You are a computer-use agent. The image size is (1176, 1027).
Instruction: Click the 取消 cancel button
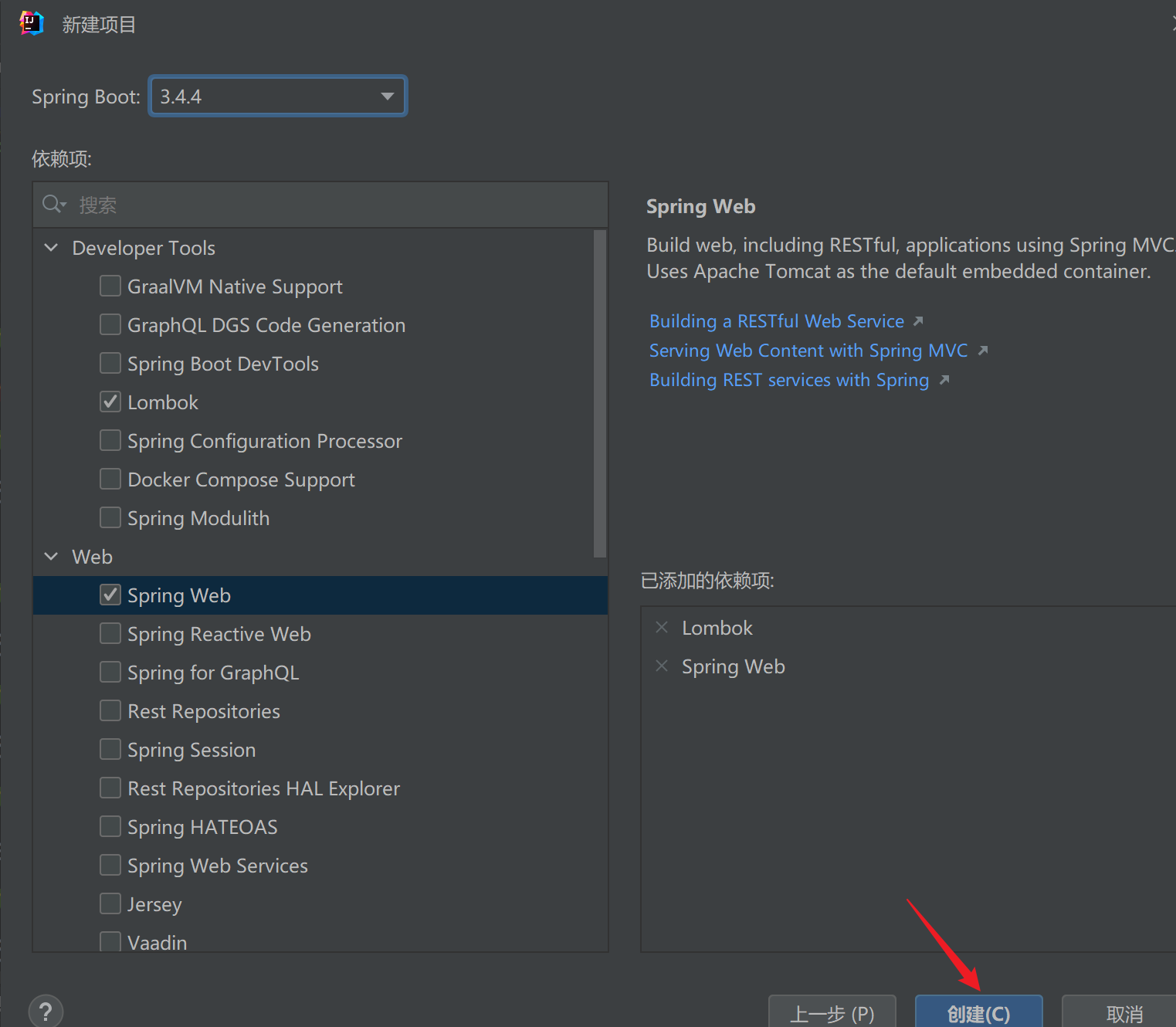coord(1120,1012)
